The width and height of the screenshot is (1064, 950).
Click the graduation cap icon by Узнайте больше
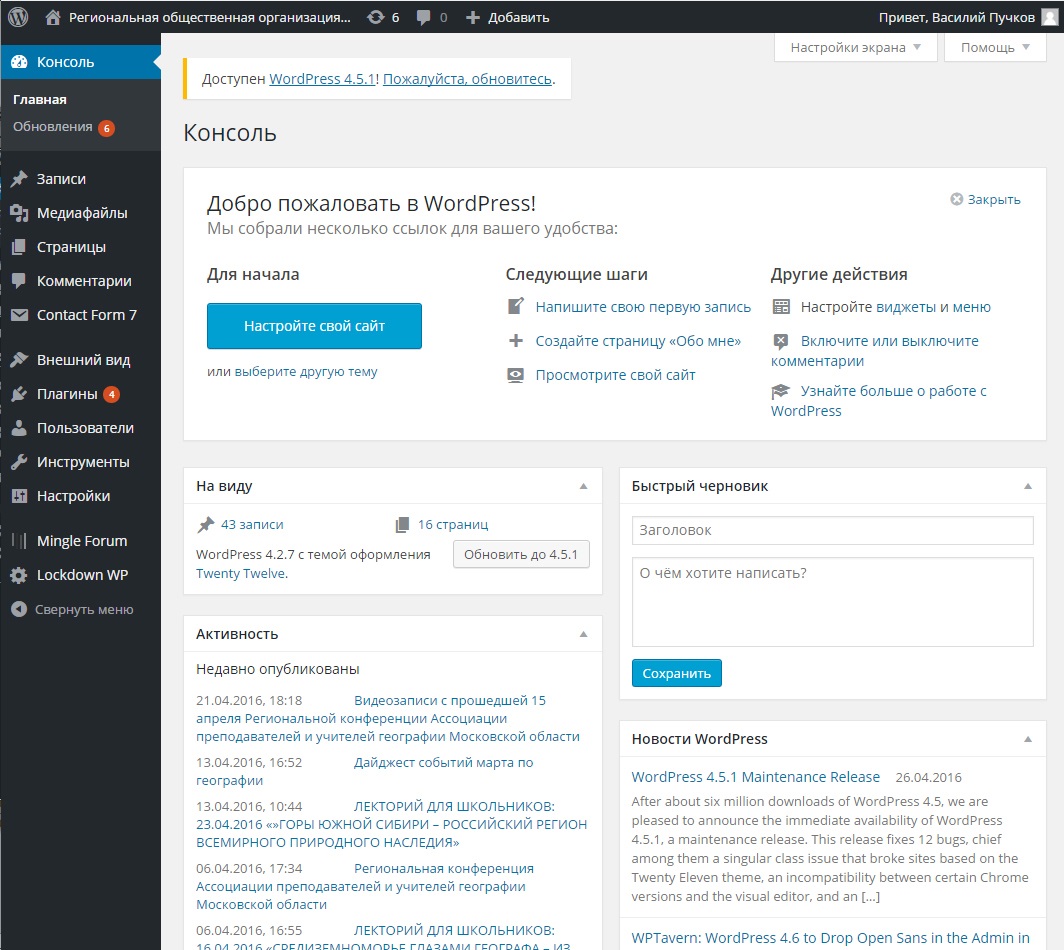pos(780,391)
